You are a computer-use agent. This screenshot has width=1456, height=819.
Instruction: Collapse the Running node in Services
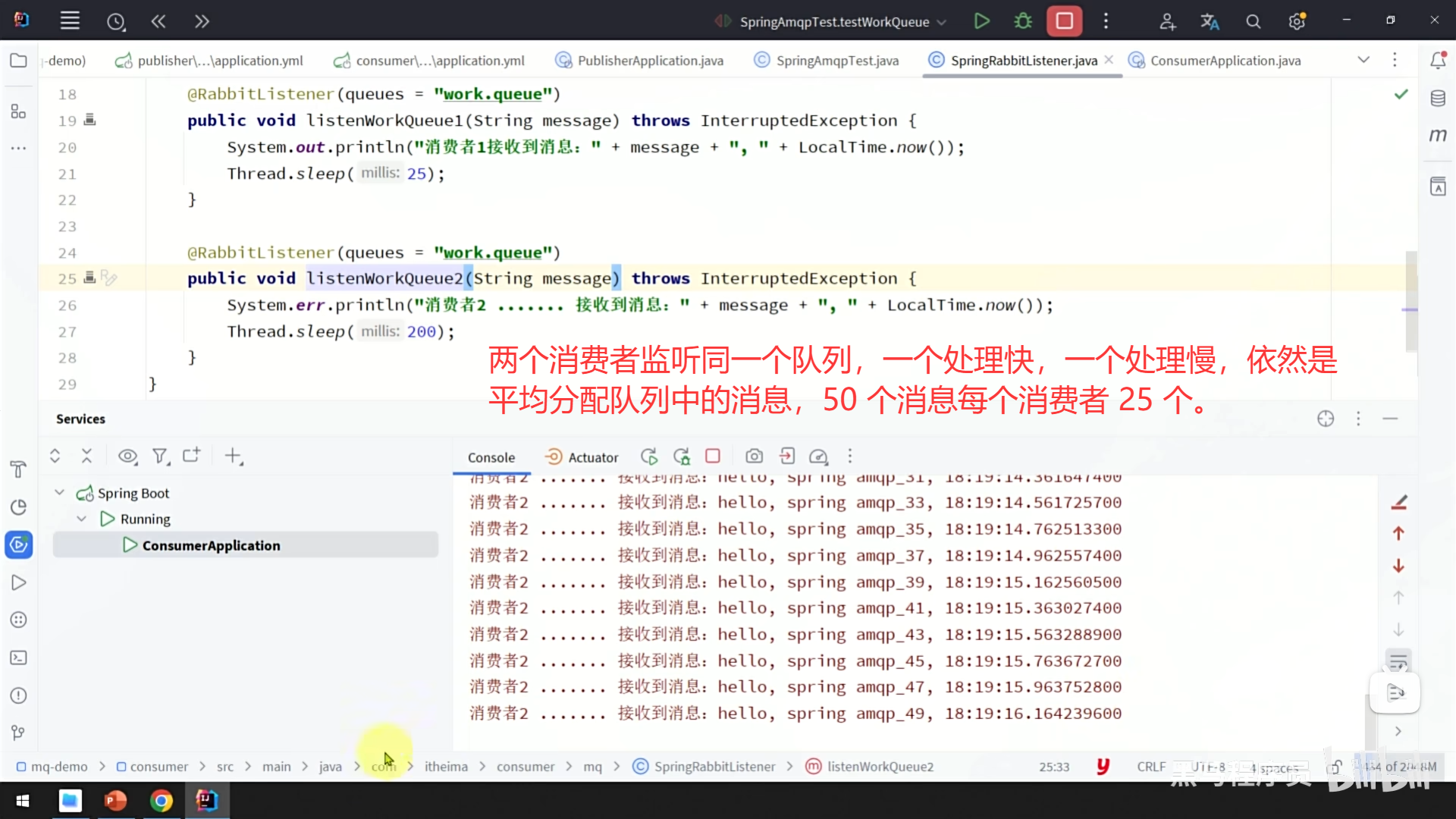81,519
